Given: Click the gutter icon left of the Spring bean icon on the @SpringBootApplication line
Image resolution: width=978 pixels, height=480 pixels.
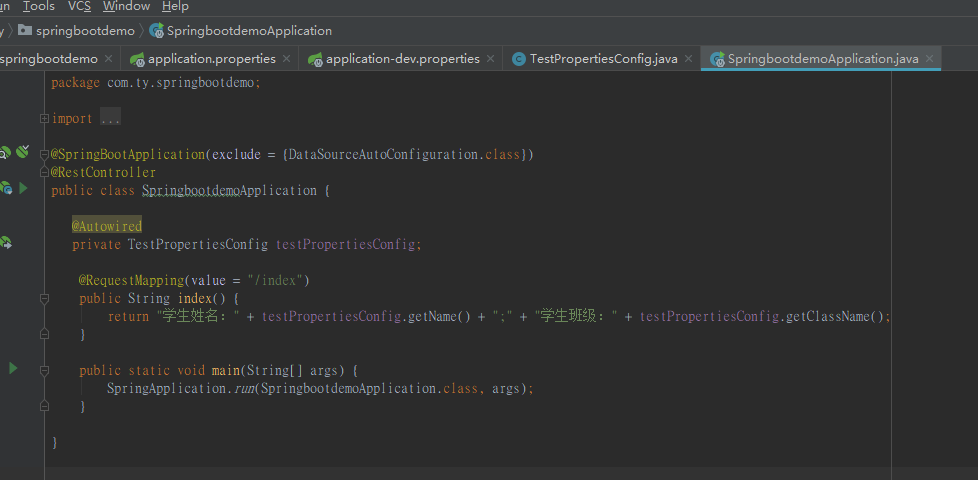Looking at the screenshot, I should pyautogui.click(x=4, y=153).
